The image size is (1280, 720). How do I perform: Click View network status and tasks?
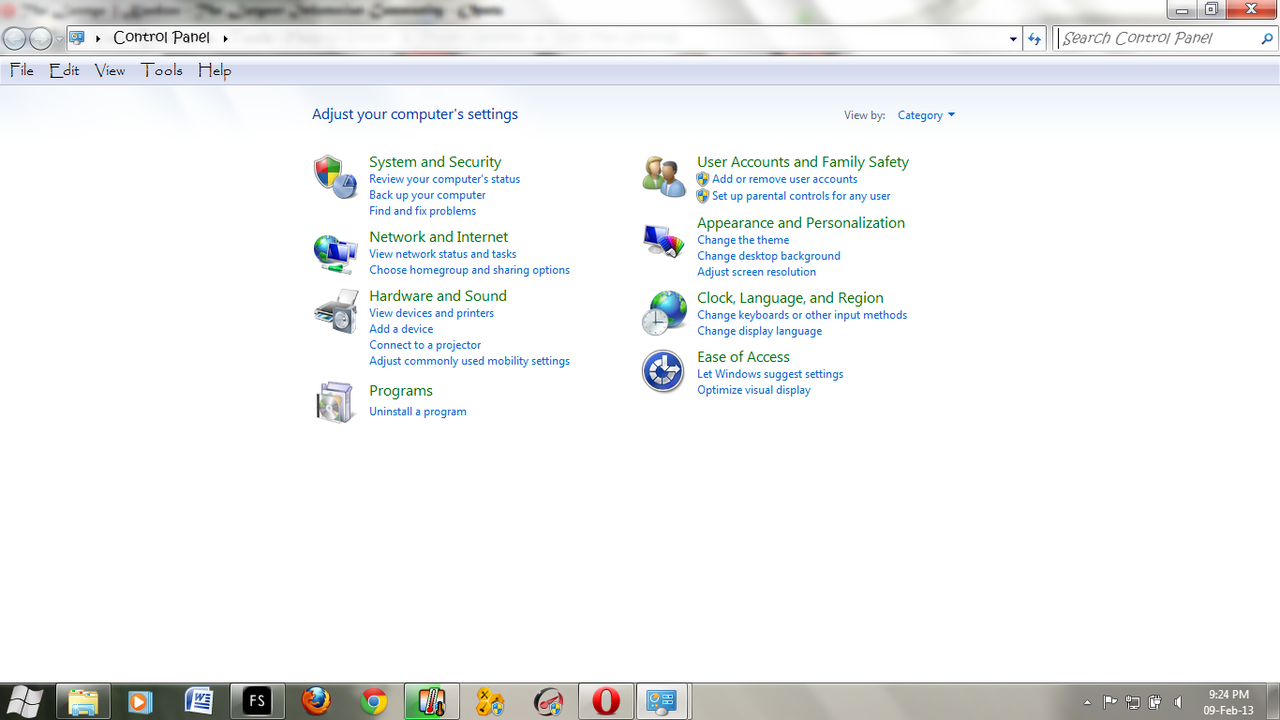pyautogui.click(x=442, y=254)
